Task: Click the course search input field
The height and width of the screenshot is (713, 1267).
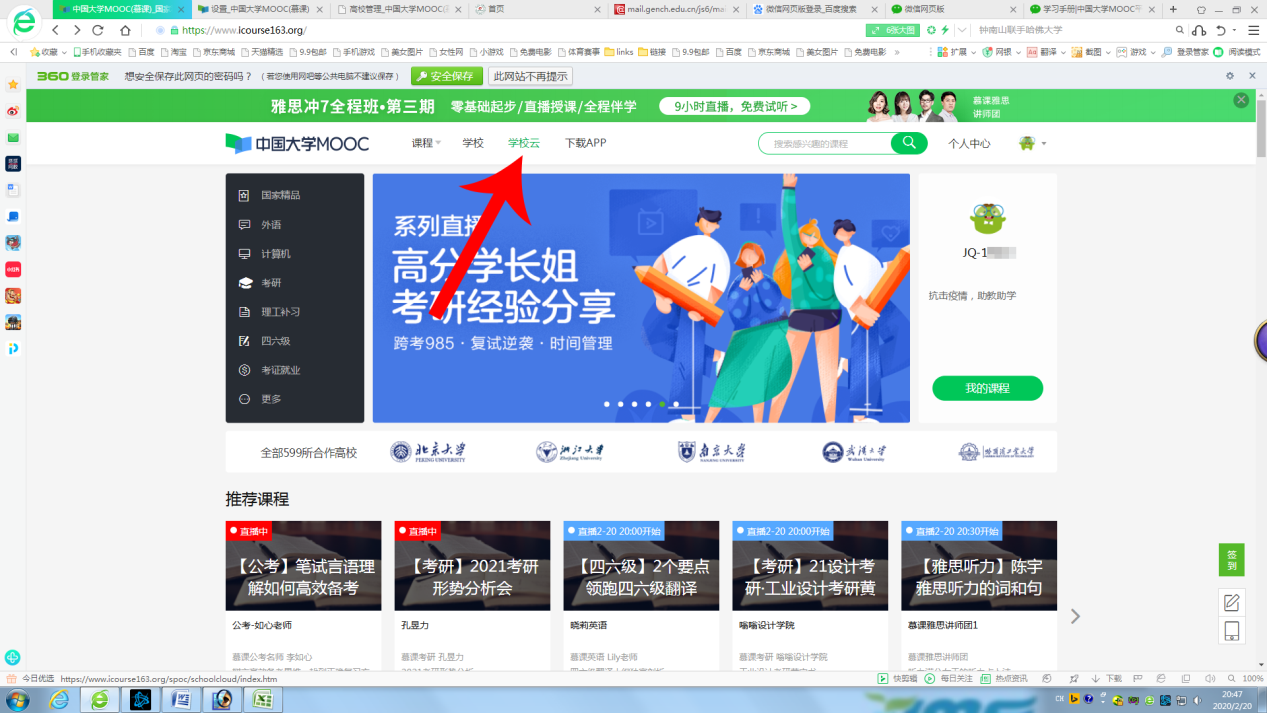Action: point(825,144)
